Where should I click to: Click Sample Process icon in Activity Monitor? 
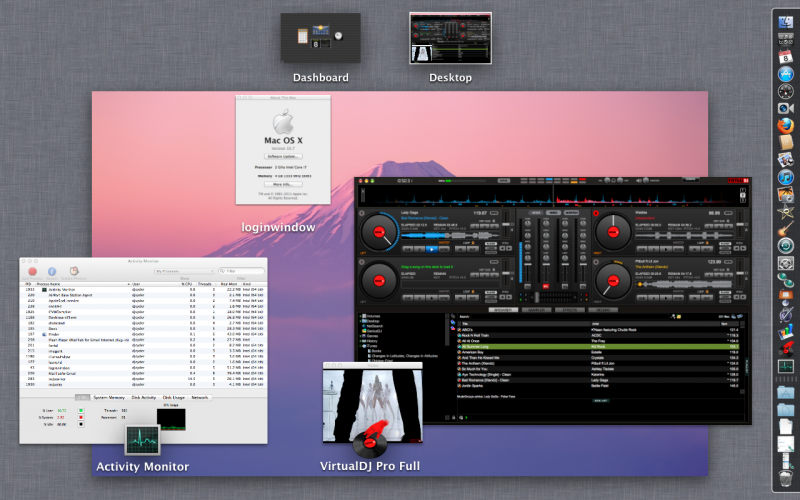pos(74,271)
